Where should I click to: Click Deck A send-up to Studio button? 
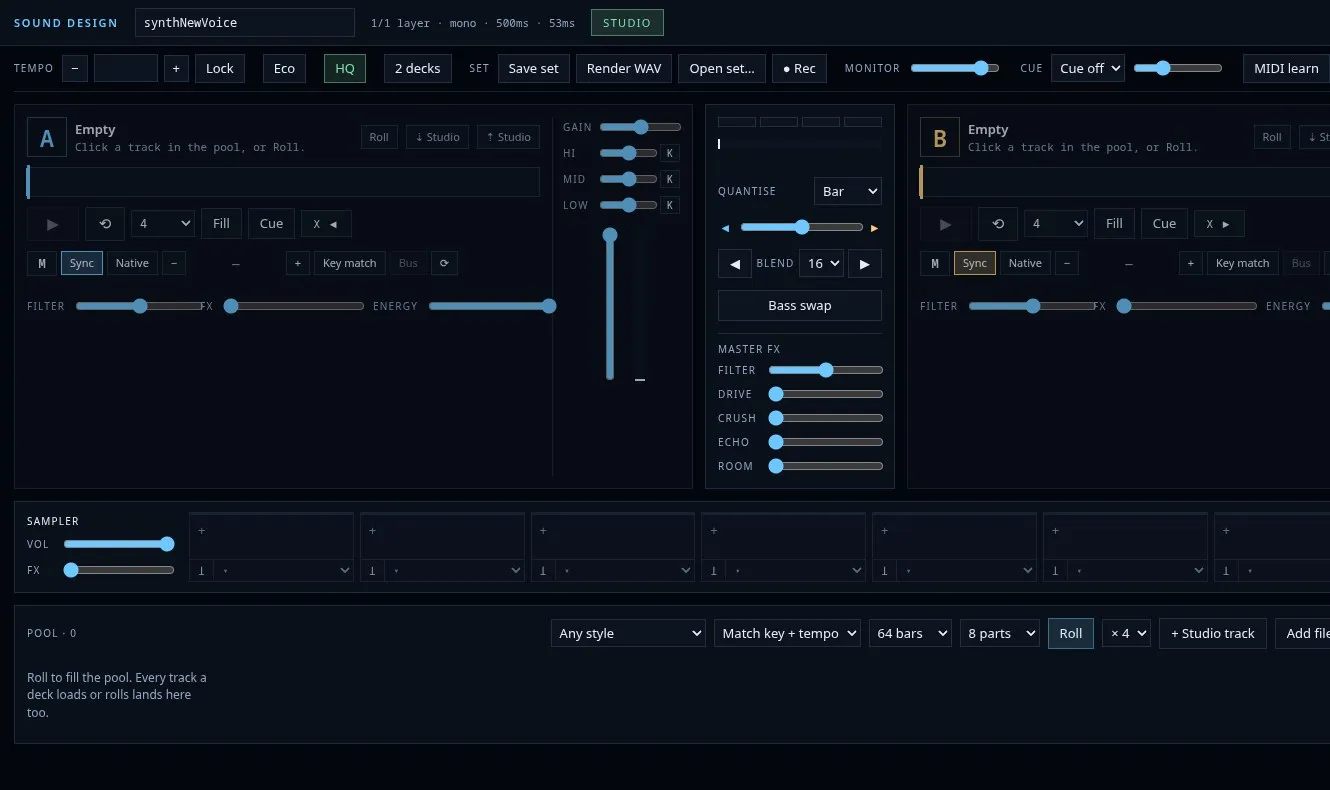click(x=508, y=137)
